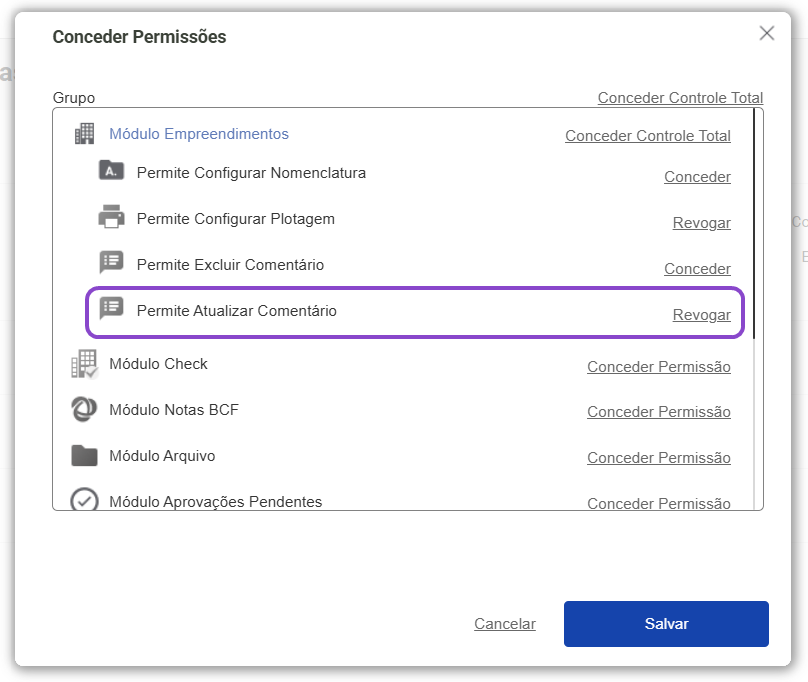Click the Módulo Arquivo folder icon
The image size is (808, 682).
click(x=84, y=456)
